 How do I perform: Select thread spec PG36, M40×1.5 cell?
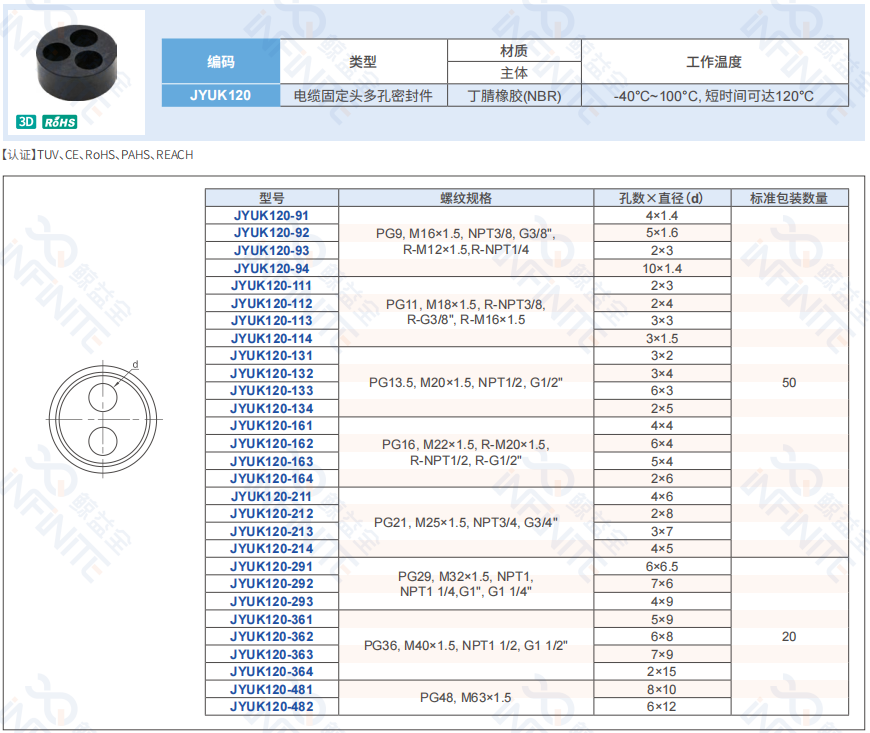[x=466, y=645]
